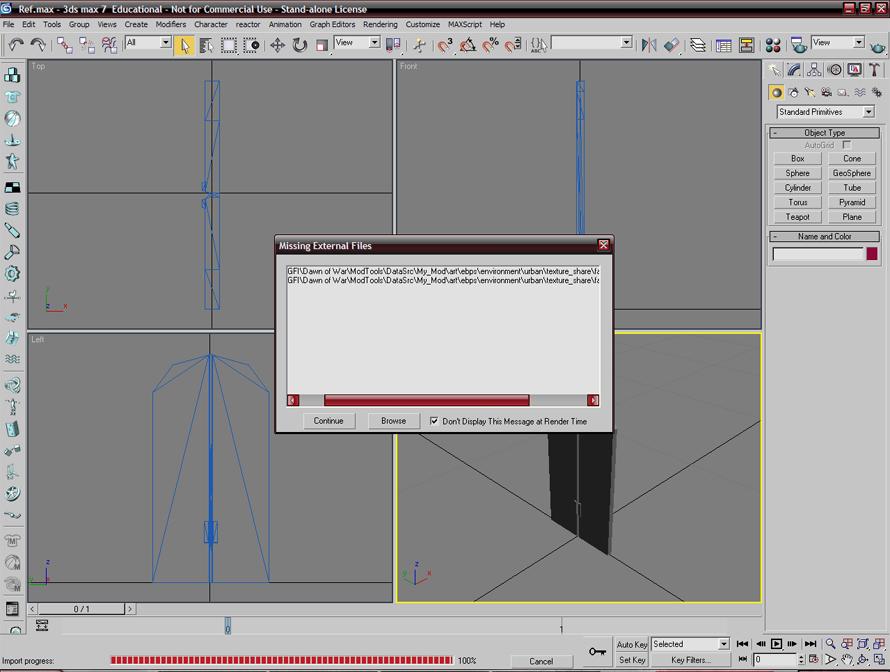Uncheck Don't Display This Message at Render Time

434,421
